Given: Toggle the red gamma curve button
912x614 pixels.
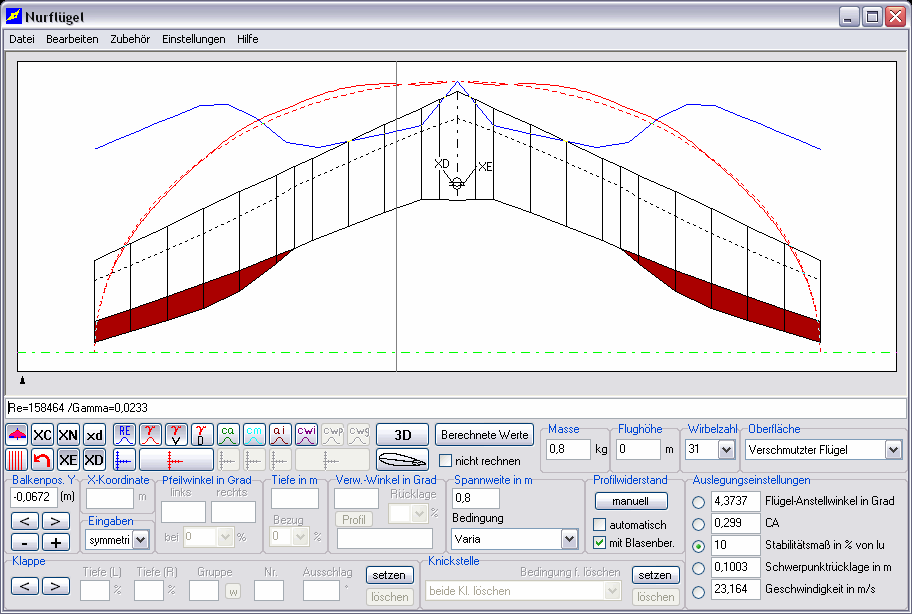Looking at the screenshot, I should [150, 435].
